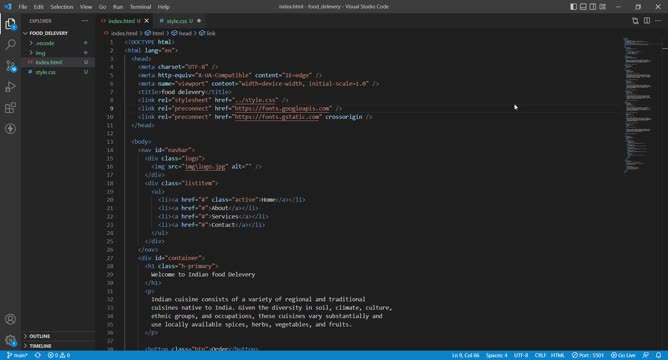Open the Manage gear icon
Image resolution: width=668 pixels, height=360 pixels.
10,340
